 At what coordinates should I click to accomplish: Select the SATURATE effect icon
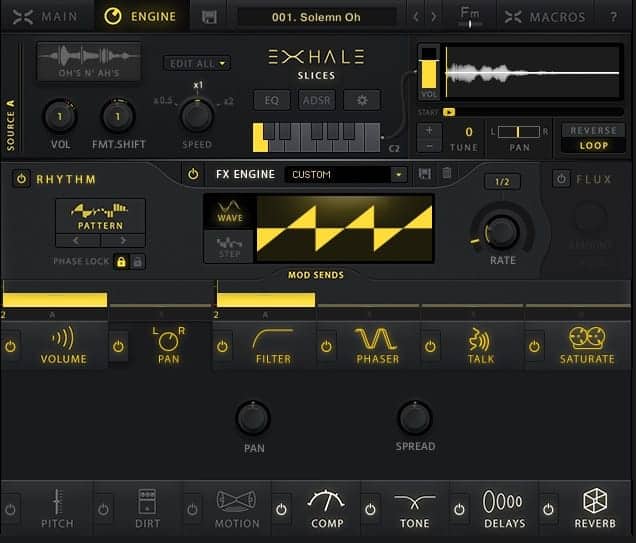tap(587, 345)
